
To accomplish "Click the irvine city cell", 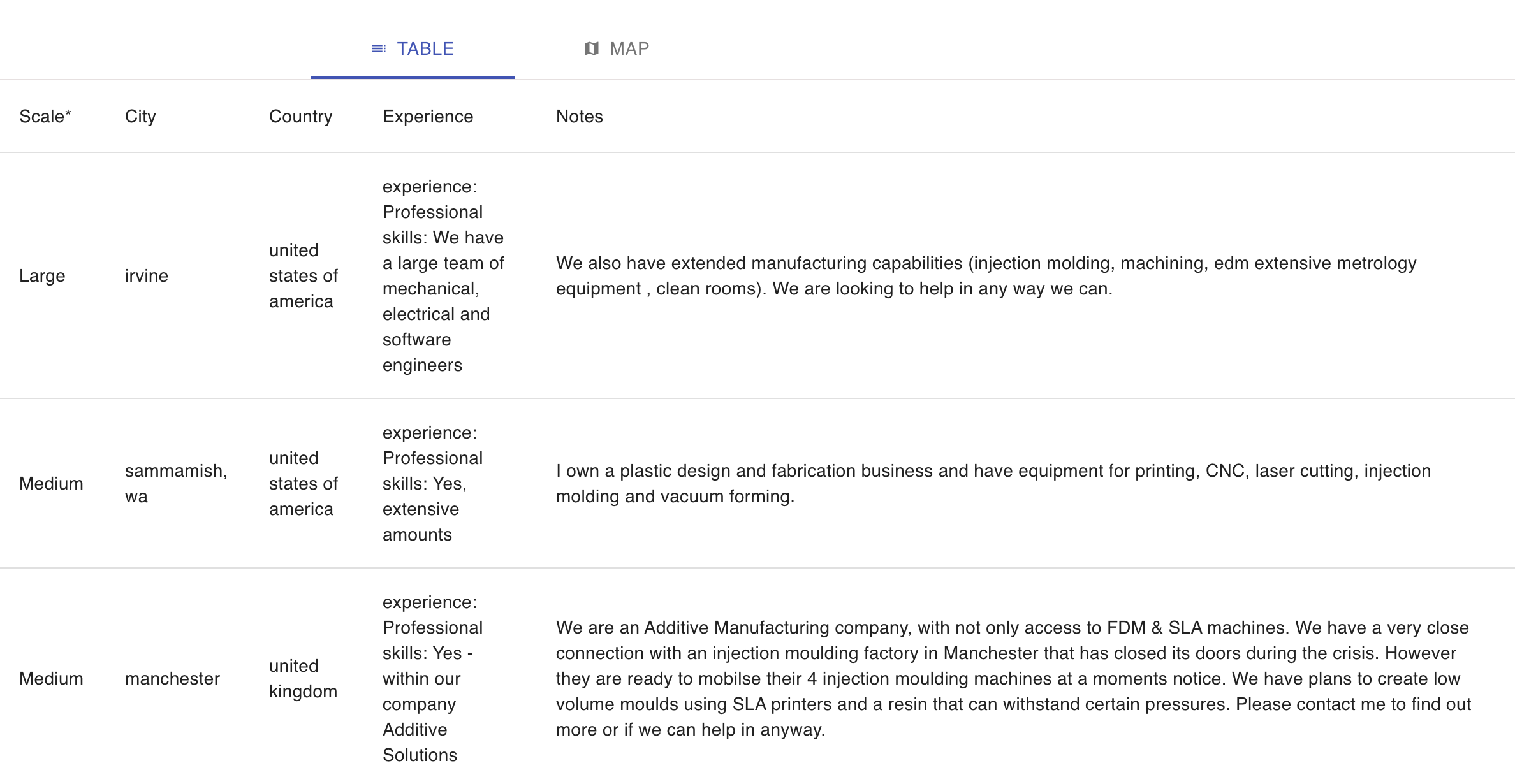I will point(147,275).
